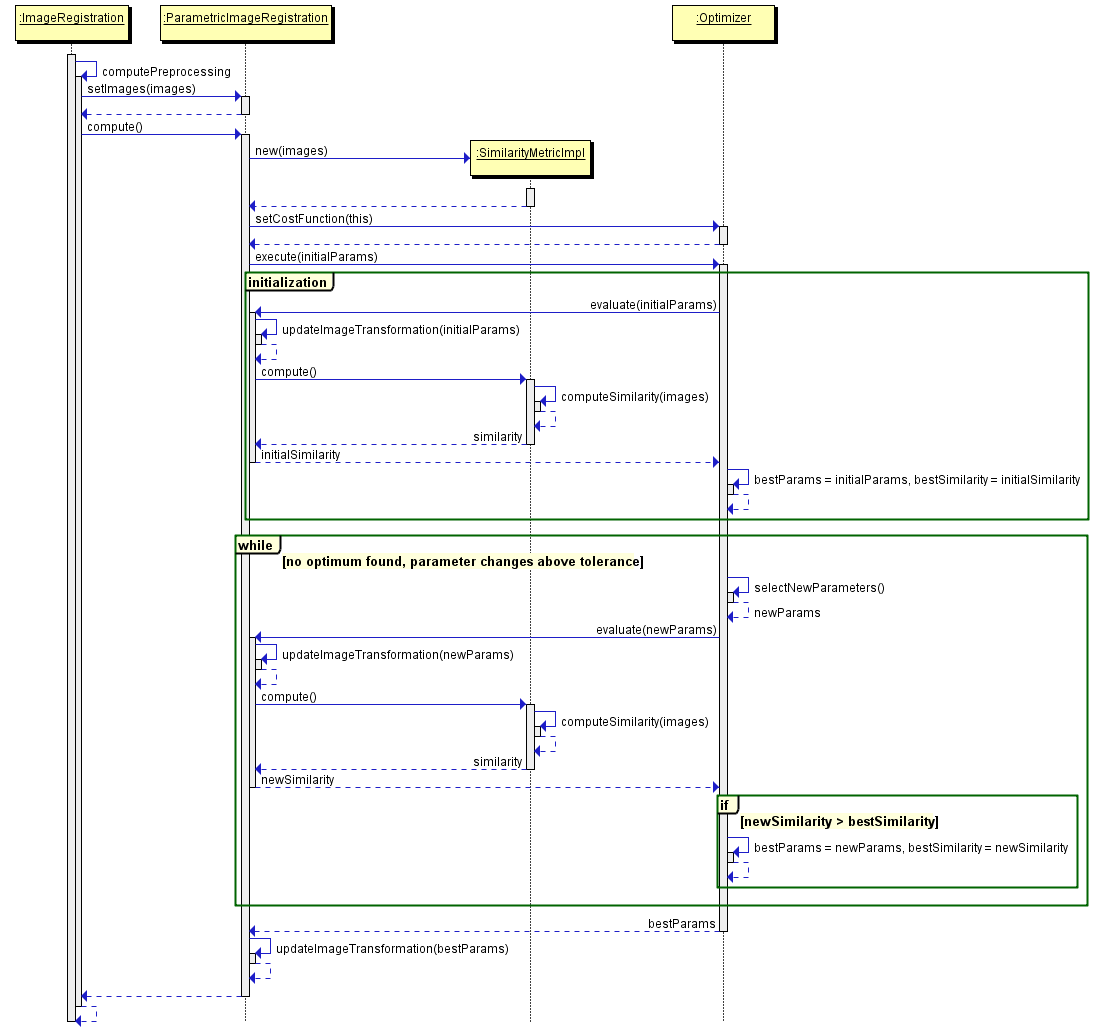Click the updateImageTransformation(initialParams) self-call label
The height and width of the screenshot is (1032, 1099).
[x=400, y=329]
